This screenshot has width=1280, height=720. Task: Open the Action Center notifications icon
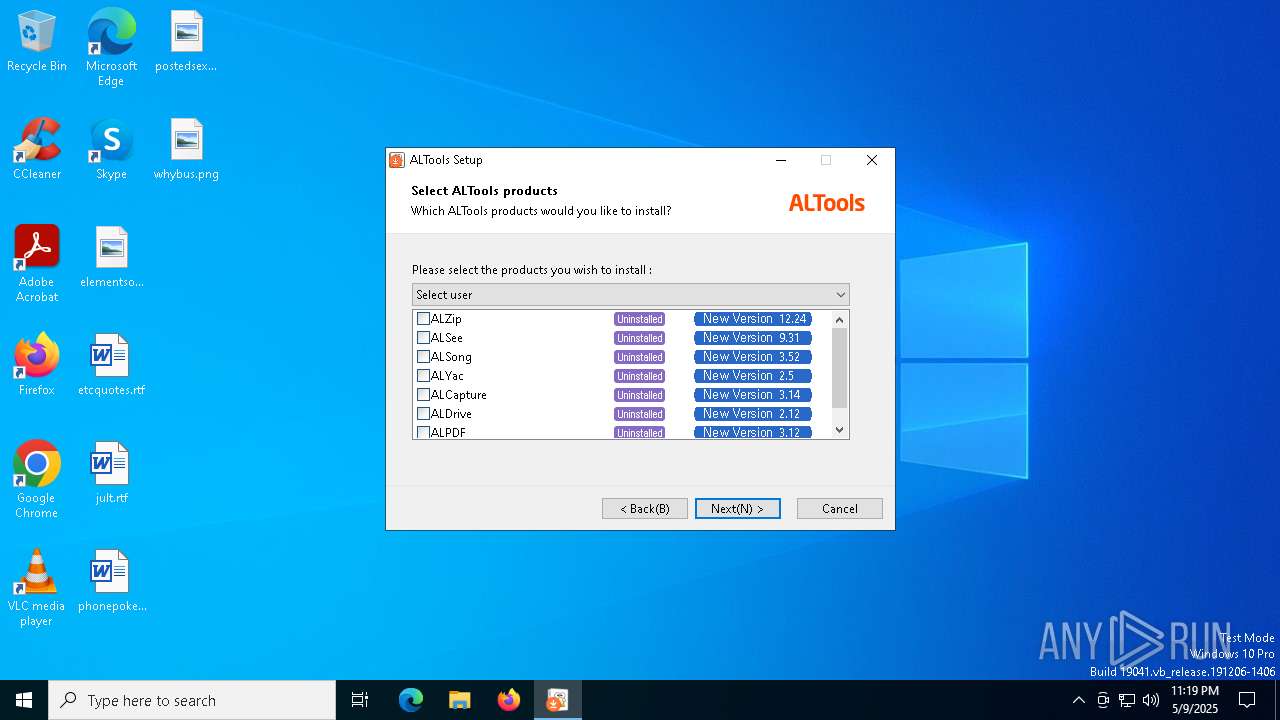pyautogui.click(x=1247, y=700)
